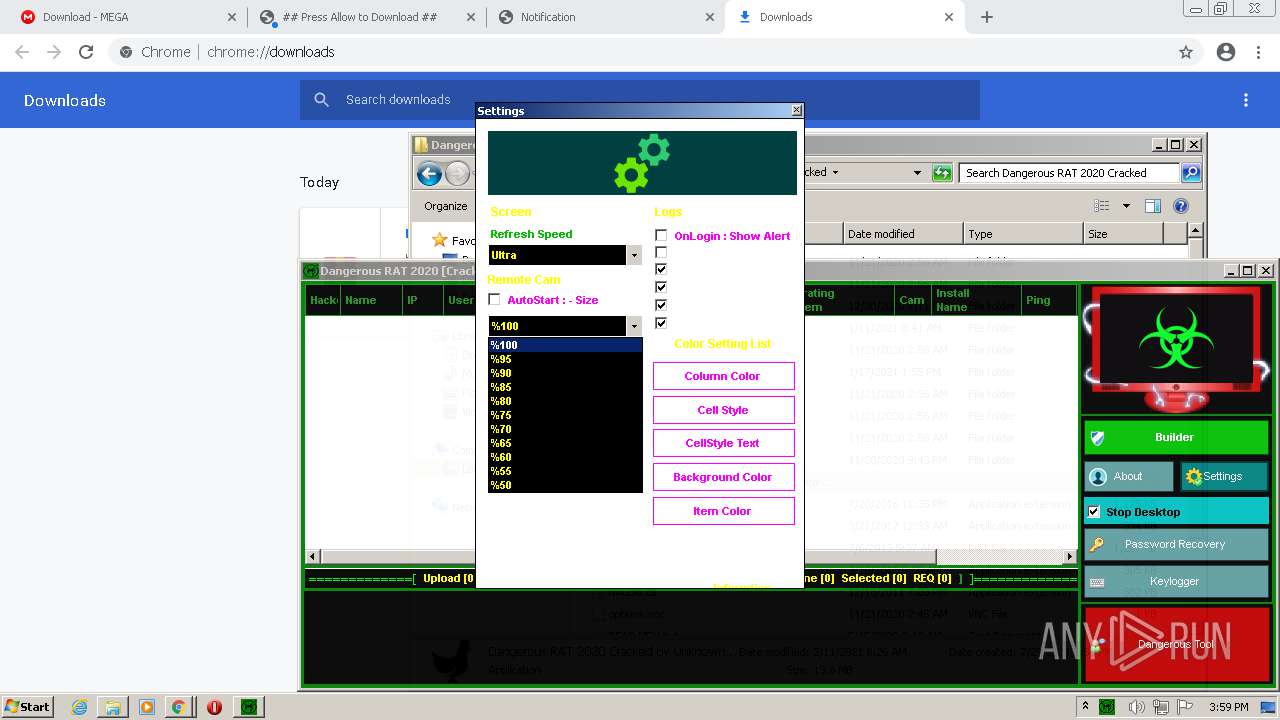Bookmark this page with the star icon

pos(1186,52)
